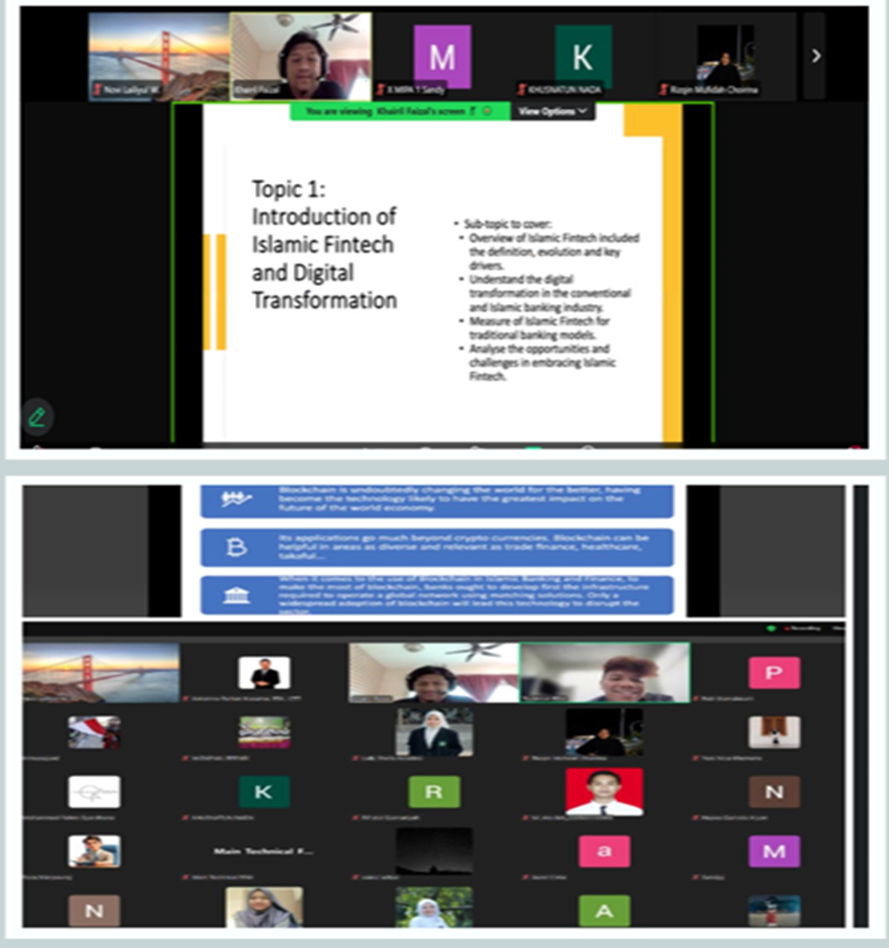The height and width of the screenshot is (948, 889).
Task: Show next participants with the right arrow
Action: pos(815,56)
